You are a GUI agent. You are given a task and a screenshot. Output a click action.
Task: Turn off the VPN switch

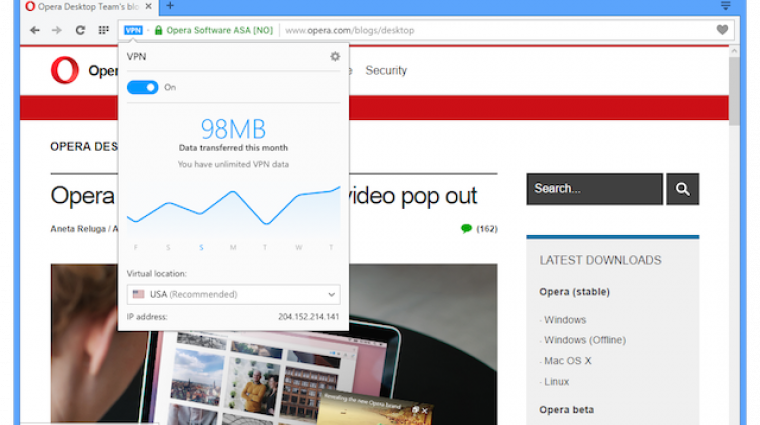coord(142,87)
